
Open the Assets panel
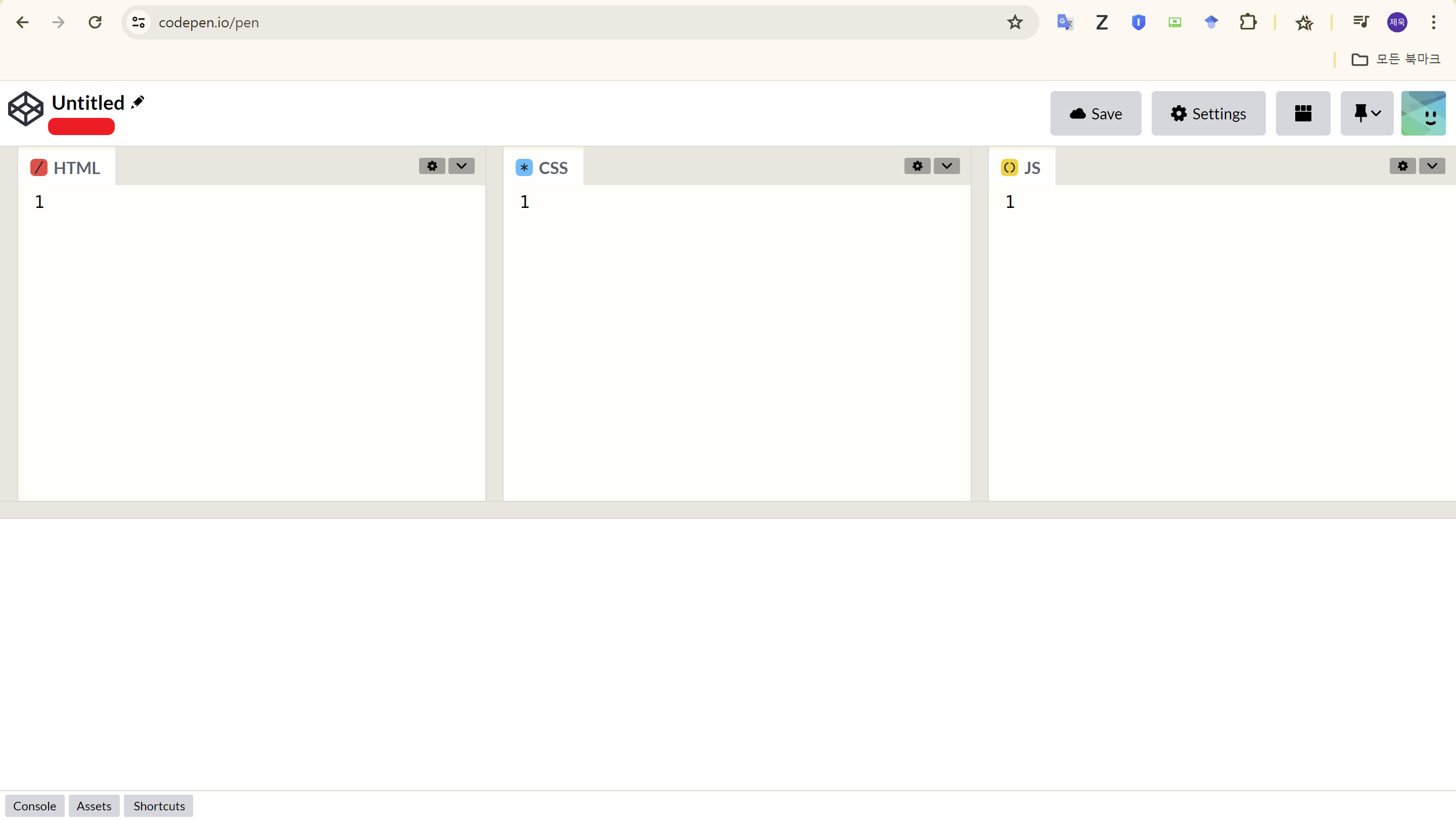[94, 805]
